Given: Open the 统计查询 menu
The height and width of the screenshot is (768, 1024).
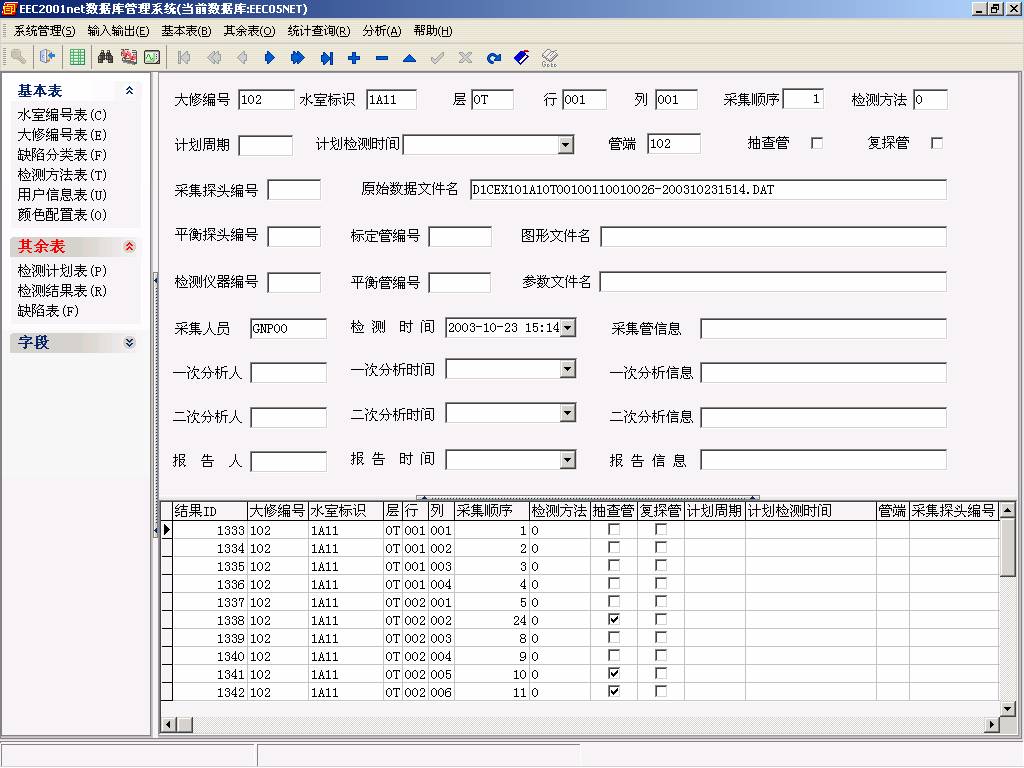Looking at the screenshot, I should coord(318,31).
